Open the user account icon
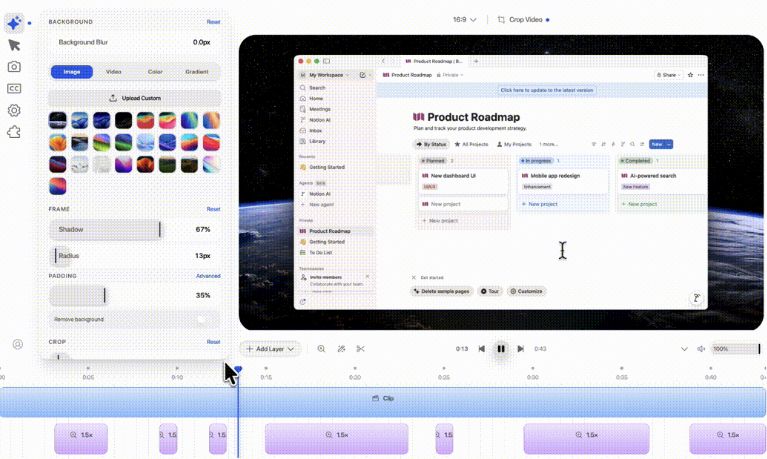This screenshot has height=459, width=767. (x=18, y=344)
